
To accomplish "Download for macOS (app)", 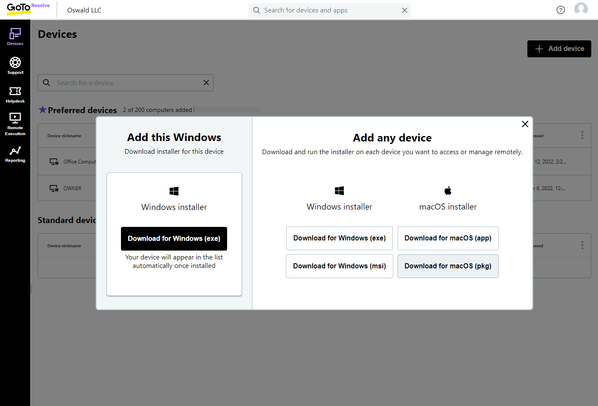I will pos(448,238).
